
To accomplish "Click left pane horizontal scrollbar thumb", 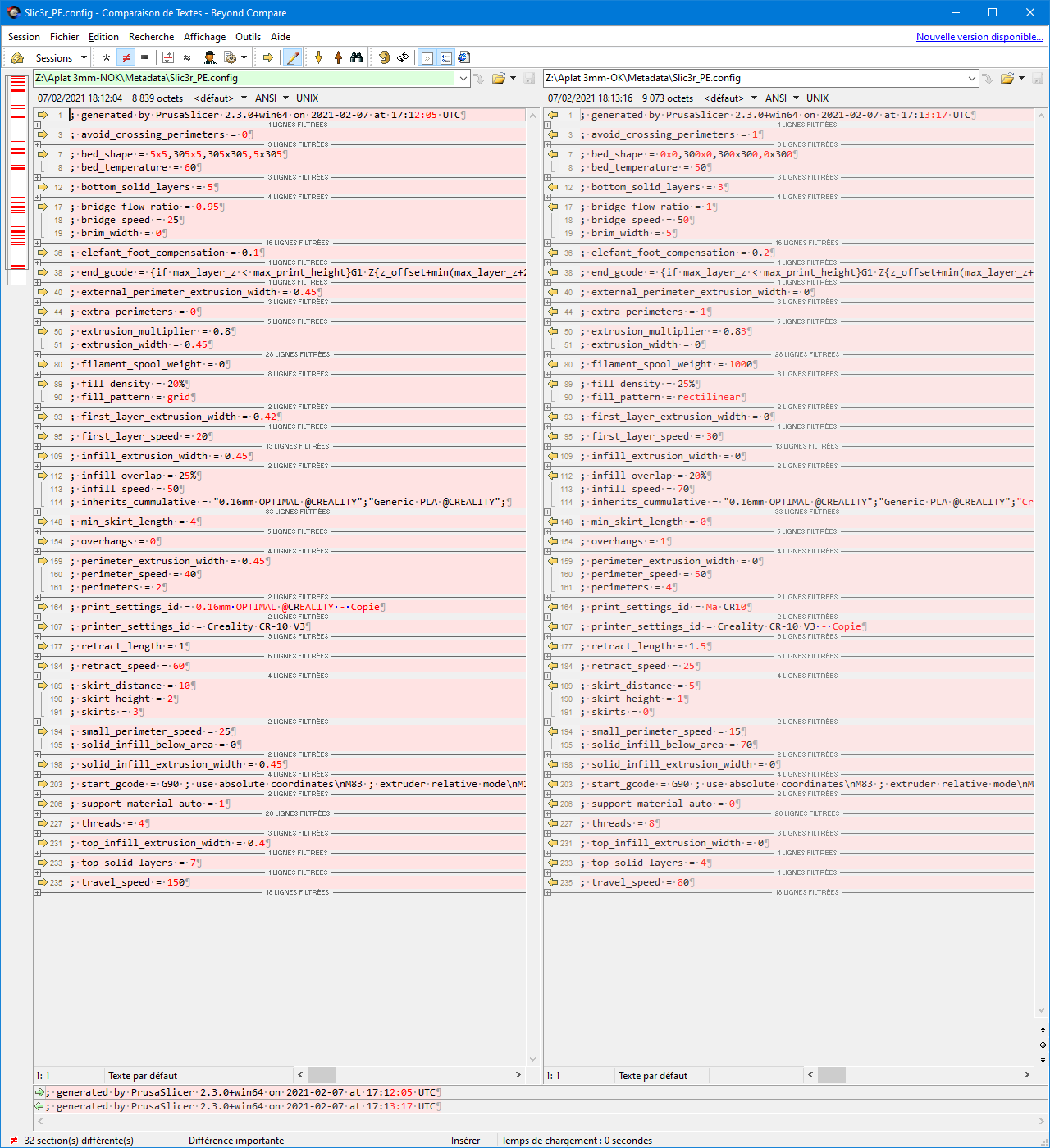I will (x=321, y=1074).
